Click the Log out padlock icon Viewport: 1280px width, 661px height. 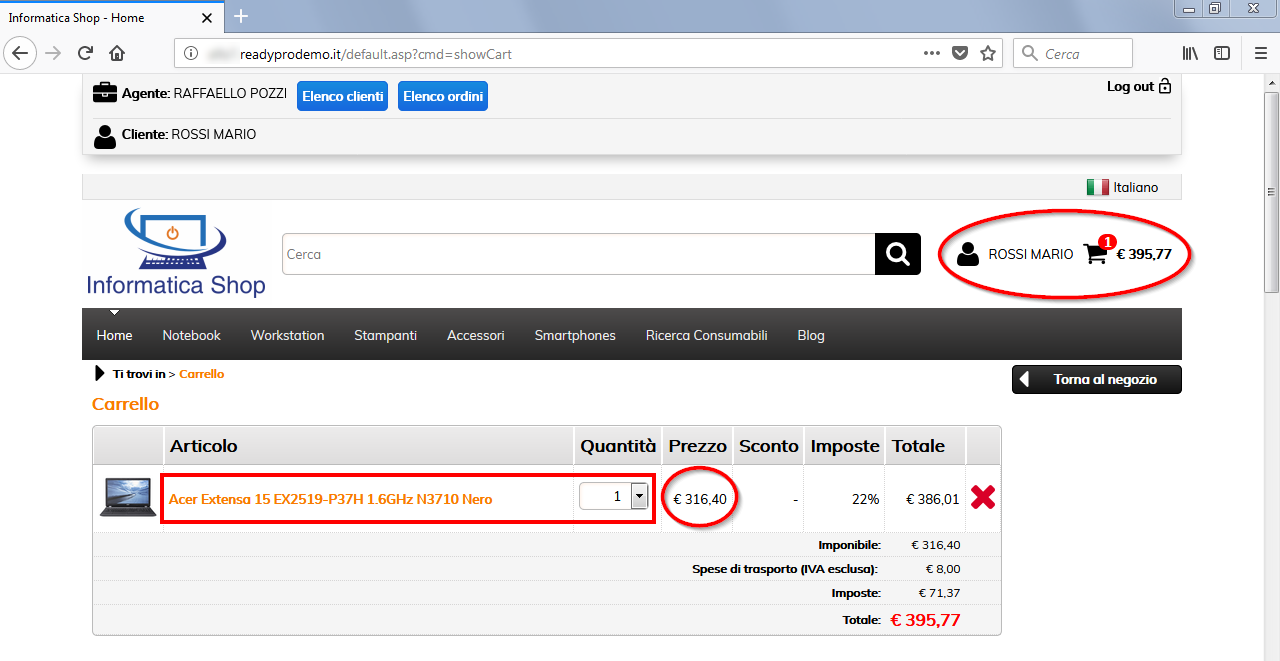coord(1164,87)
